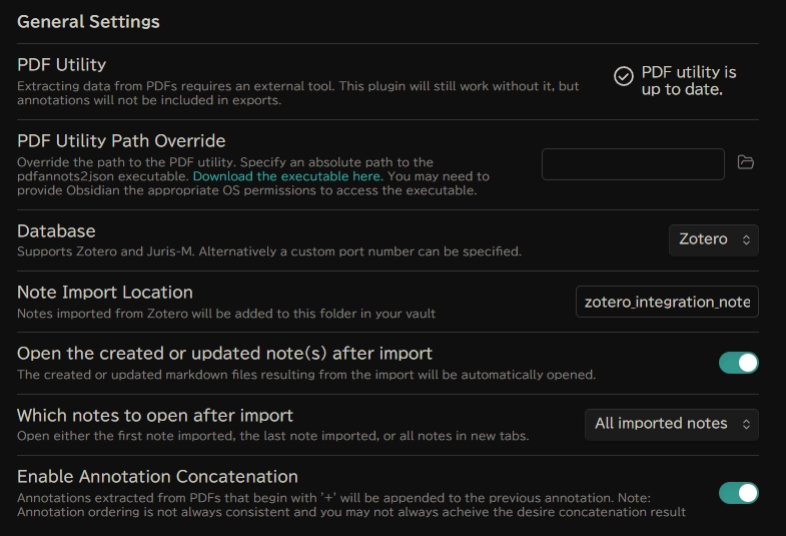The image size is (786, 536).
Task: Click the 'Enable Annotation Concatenation' title
Action: (157, 476)
